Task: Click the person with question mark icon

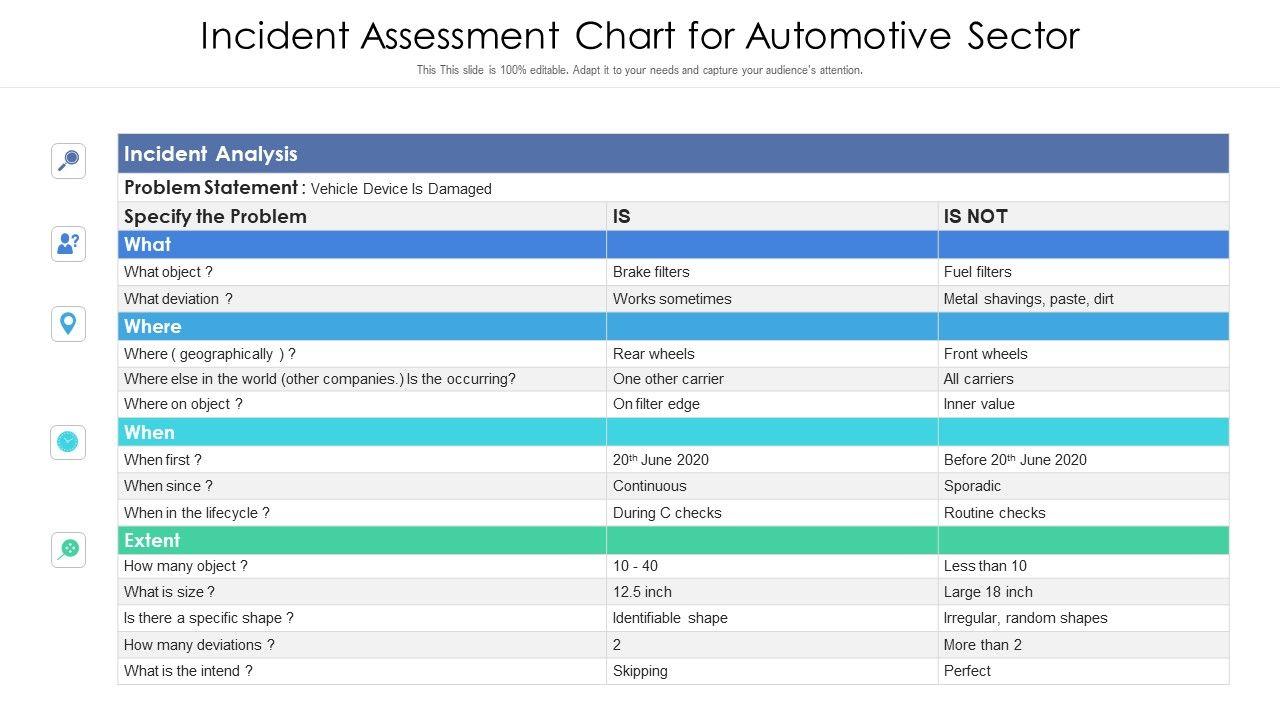Action: tap(69, 243)
